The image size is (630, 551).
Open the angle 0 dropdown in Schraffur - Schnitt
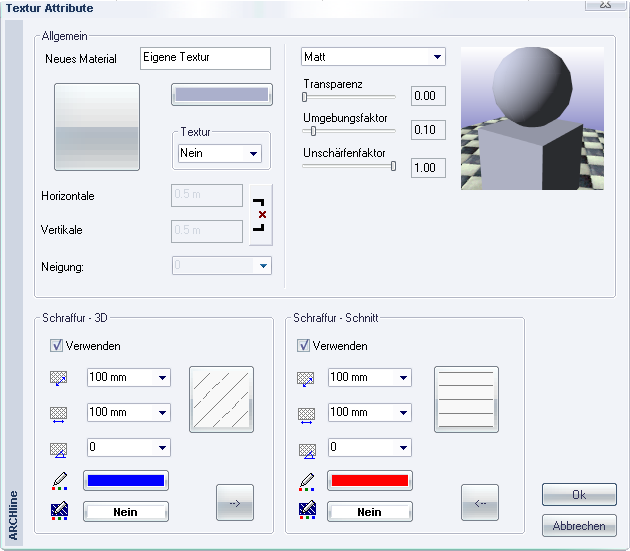[x=370, y=447]
